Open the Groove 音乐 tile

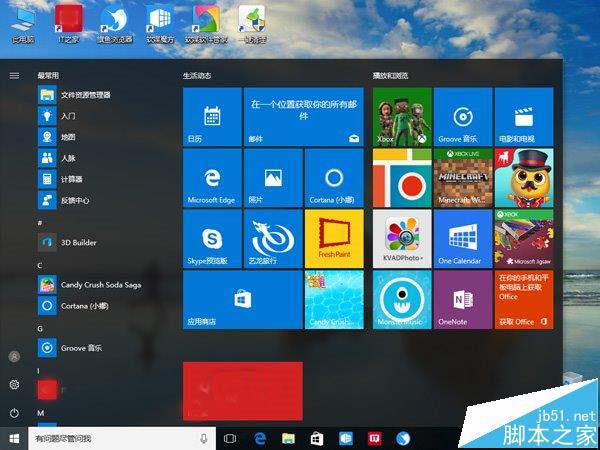click(x=463, y=117)
